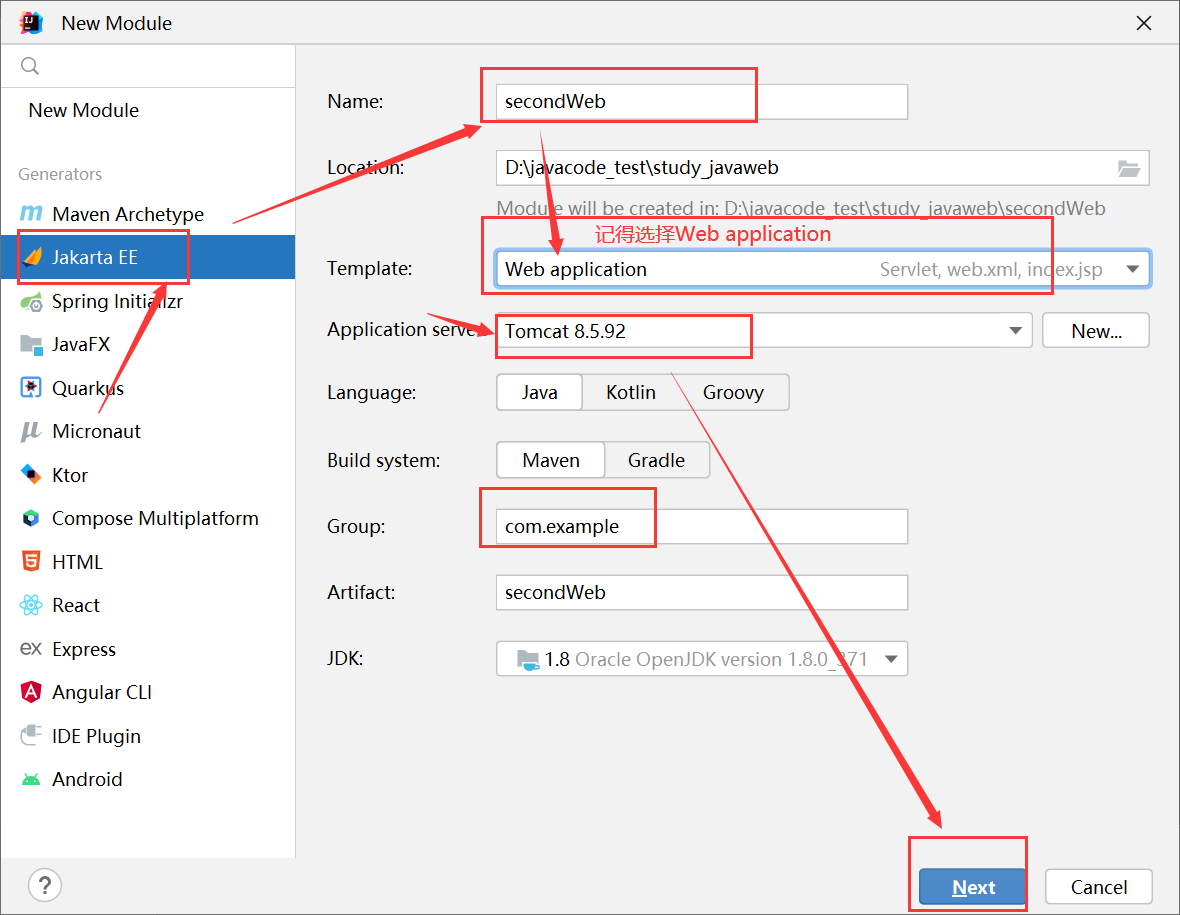Open the Location browse folder icon
The width and height of the screenshot is (1180, 915).
point(1128,169)
